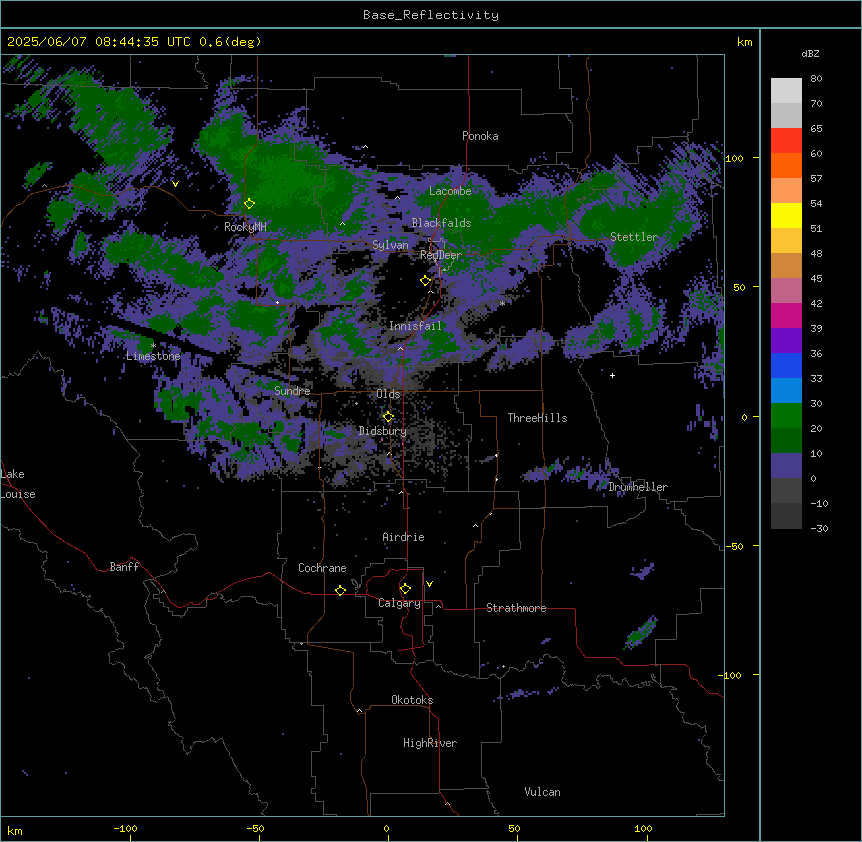Click the 80 value on the dBZ scale
The height and width of the screenshot is (842, 862).
point(816,79)
